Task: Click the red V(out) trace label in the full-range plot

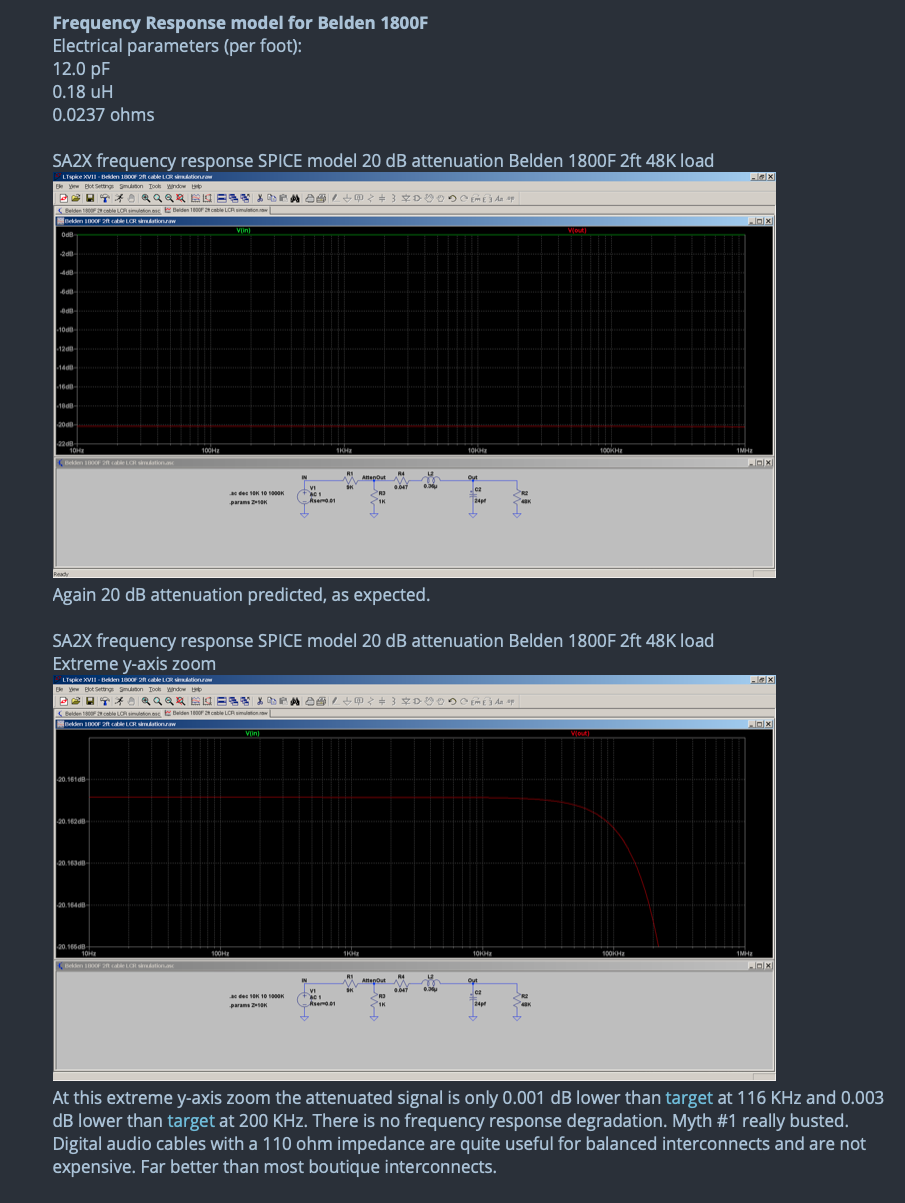Action: tap(577, 230)
